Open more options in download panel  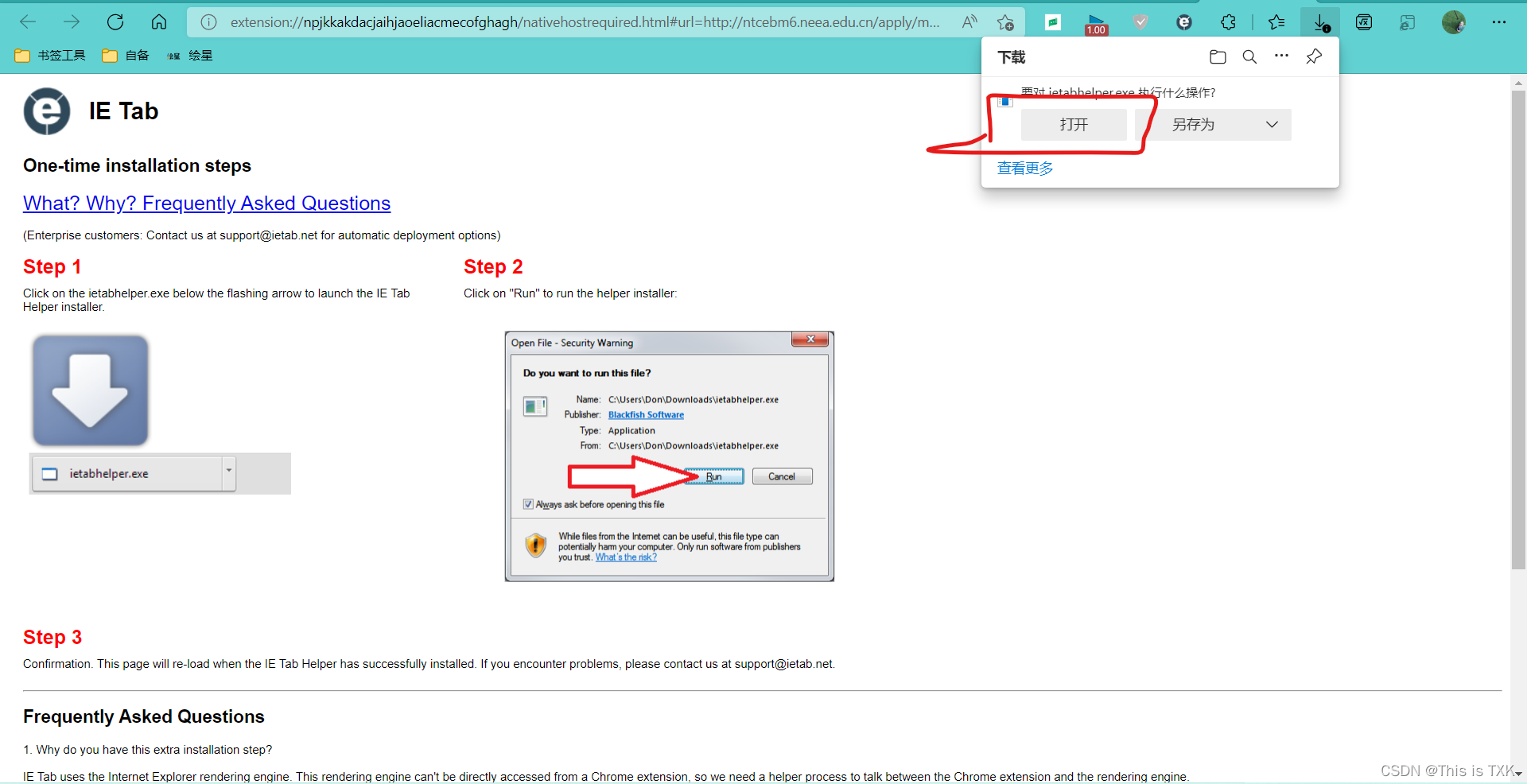(1281, 56)
